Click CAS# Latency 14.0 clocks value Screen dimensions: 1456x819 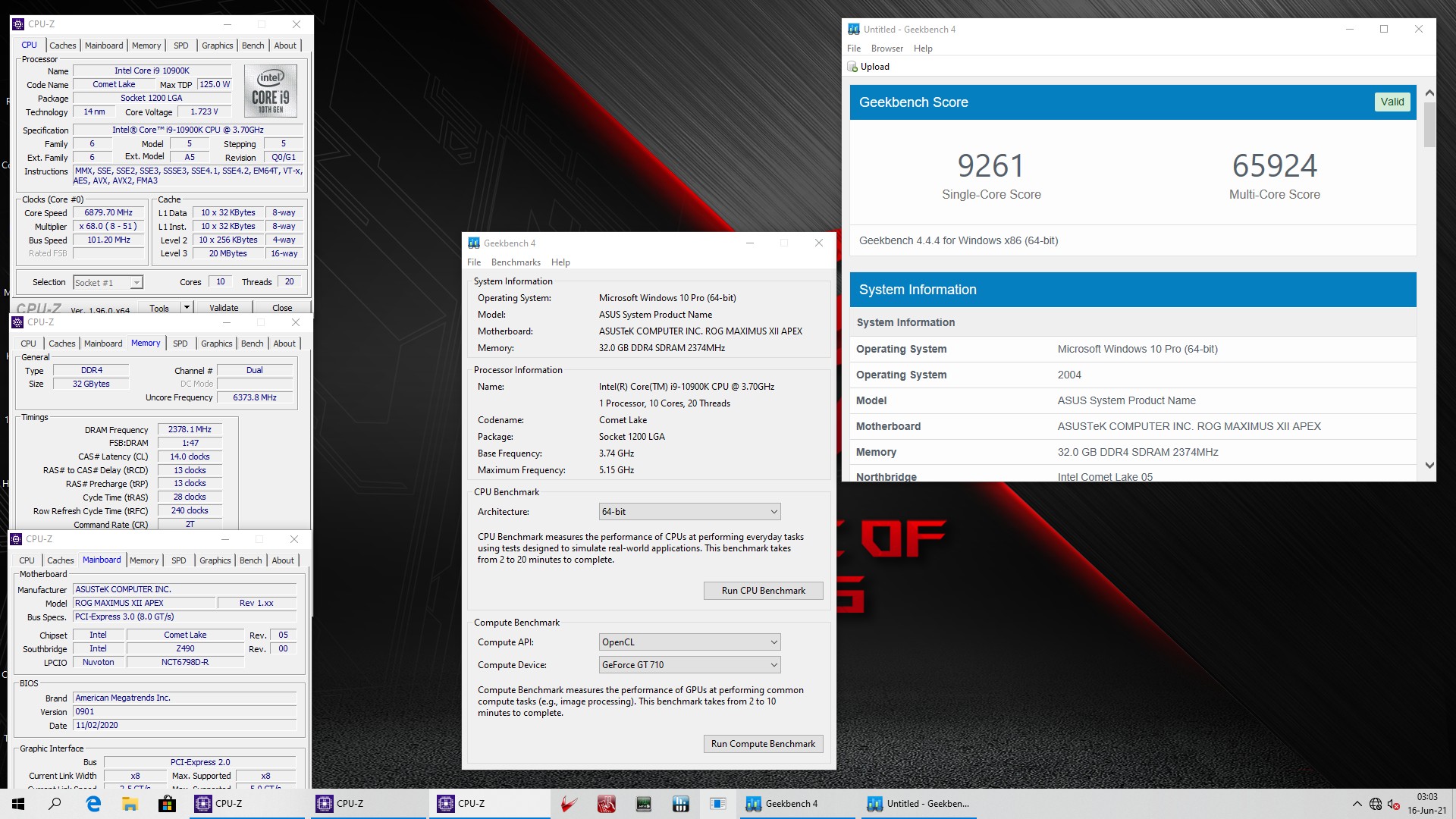(190, 457)
